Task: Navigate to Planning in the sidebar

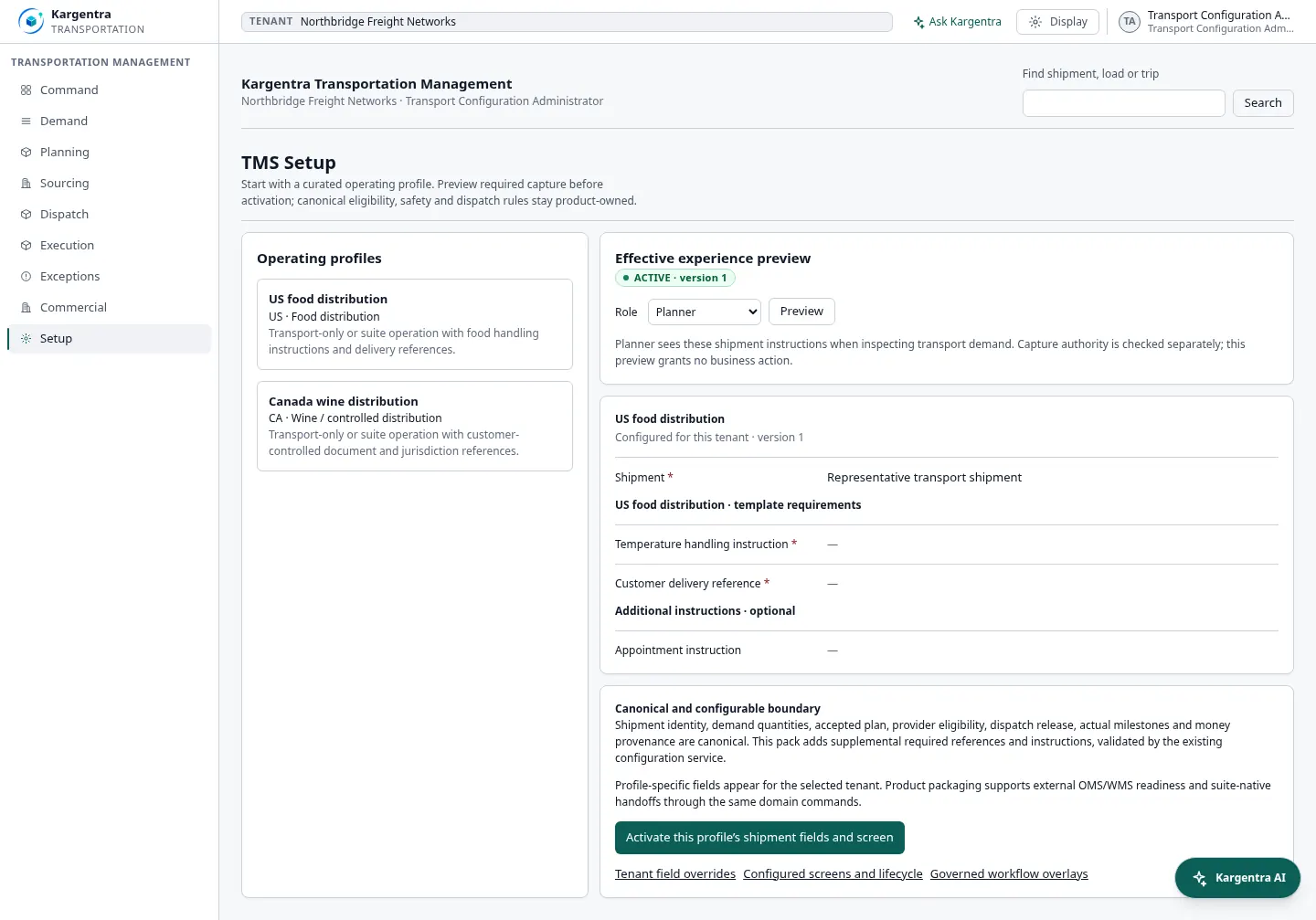Action: point(109,153)
